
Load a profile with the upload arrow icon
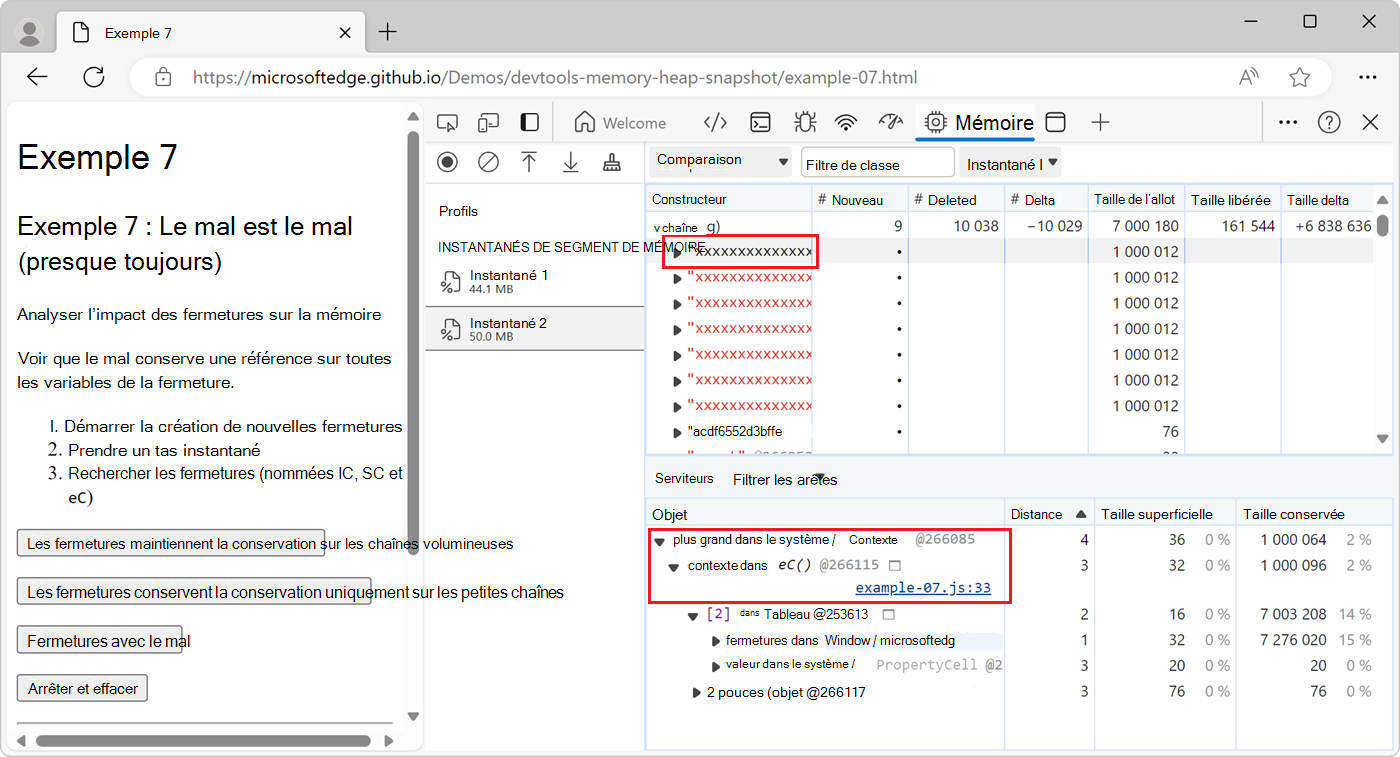529,162
